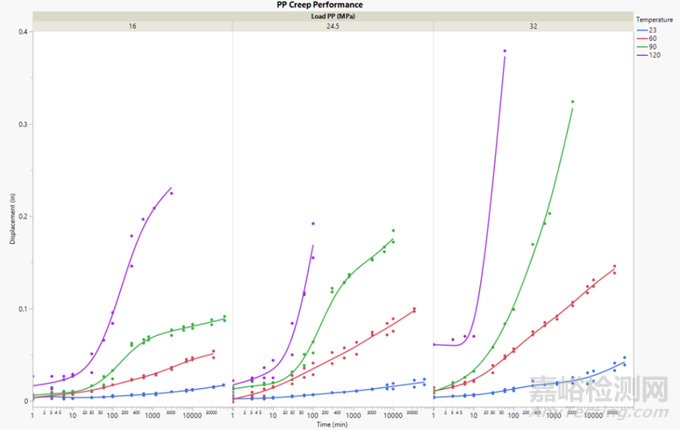Click the purple 120 legend line swatch
680x430 pixels.
pyautogui.click(x=641, y=53)
